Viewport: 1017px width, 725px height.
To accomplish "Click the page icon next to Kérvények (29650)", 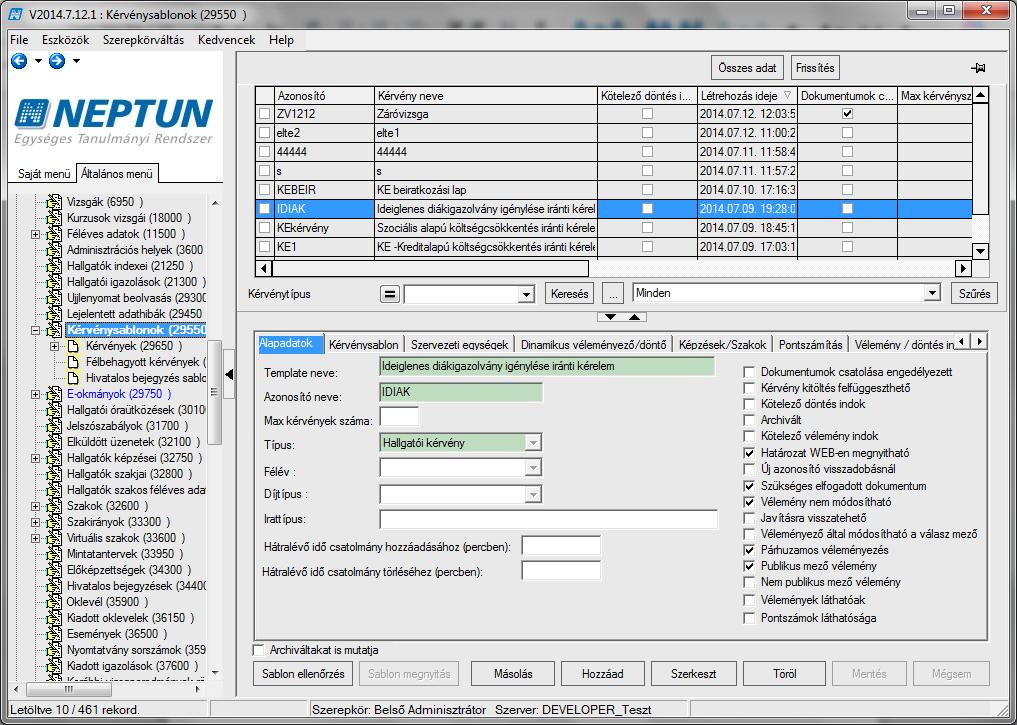I will (74, 346).
